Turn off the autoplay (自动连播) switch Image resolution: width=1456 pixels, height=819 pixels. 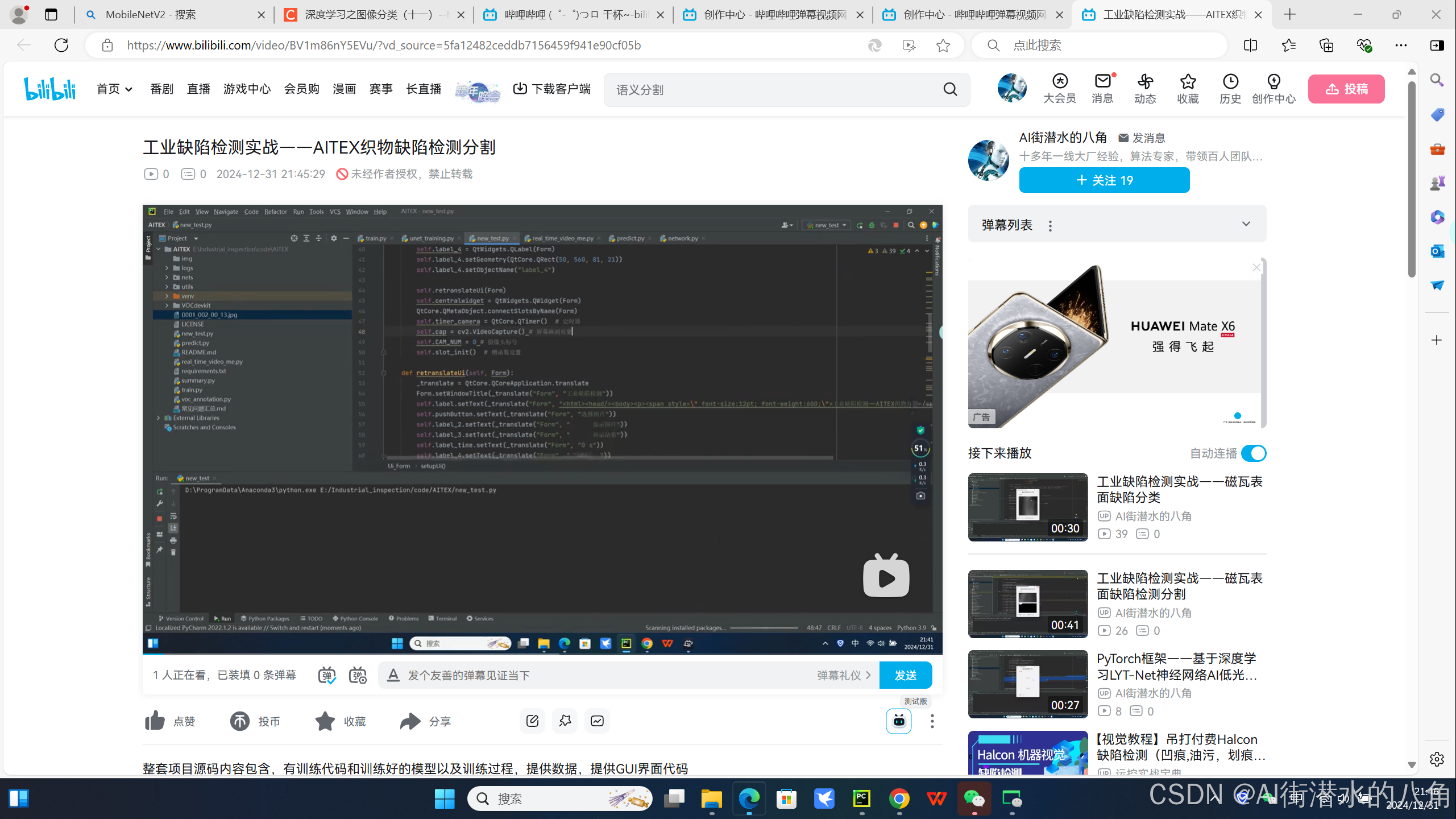pyautogui.click(x=1254, y=453)
